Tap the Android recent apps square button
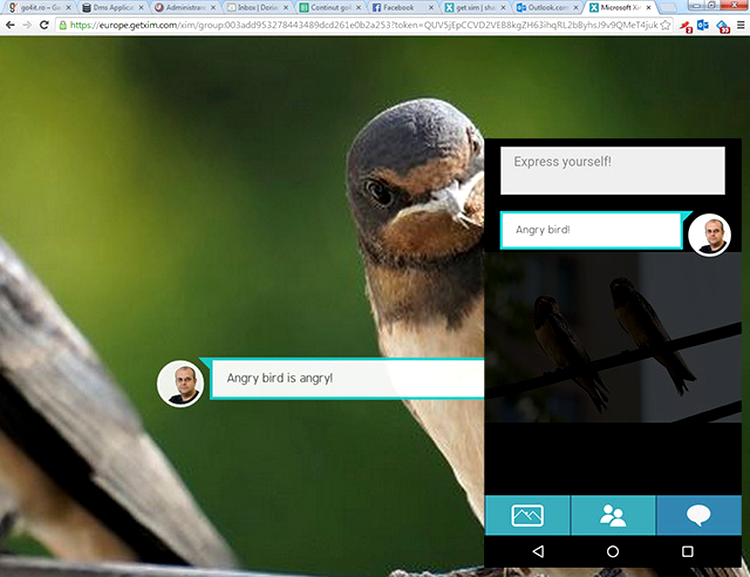The height and width of the screenshot is (577, 750). [687, 551]
